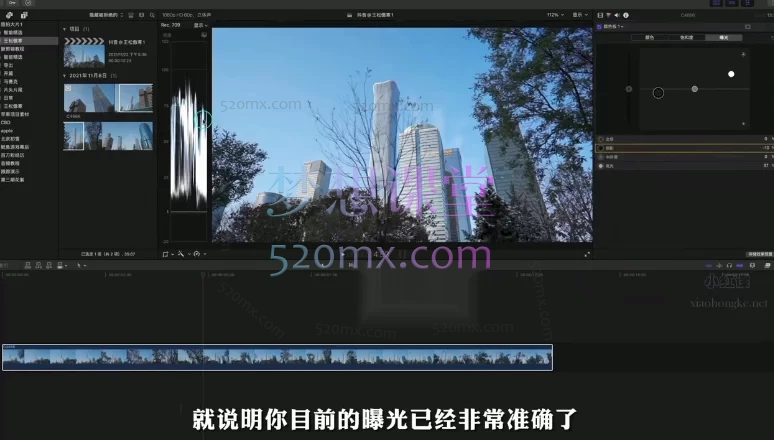Click the midtones gray exposure puck
This screenshot has width=774, height=440.
tap(694, 89)
